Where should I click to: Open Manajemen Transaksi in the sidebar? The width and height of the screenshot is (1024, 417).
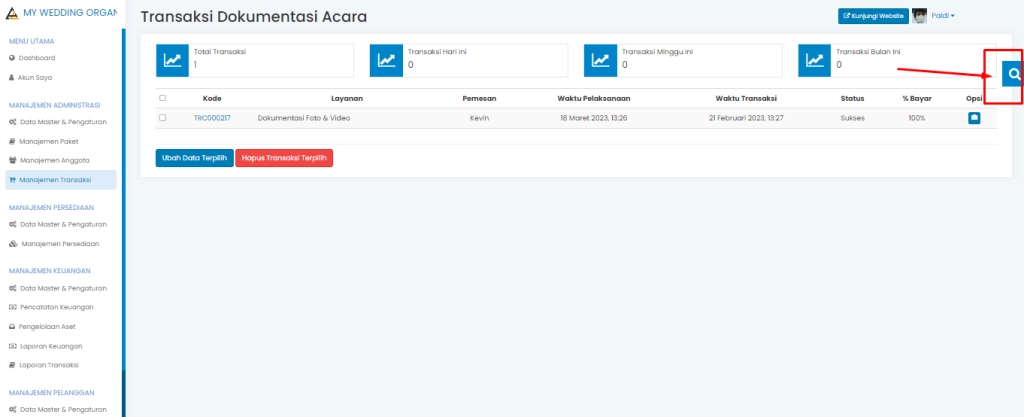pyautogui.click(x=56, y=180)
